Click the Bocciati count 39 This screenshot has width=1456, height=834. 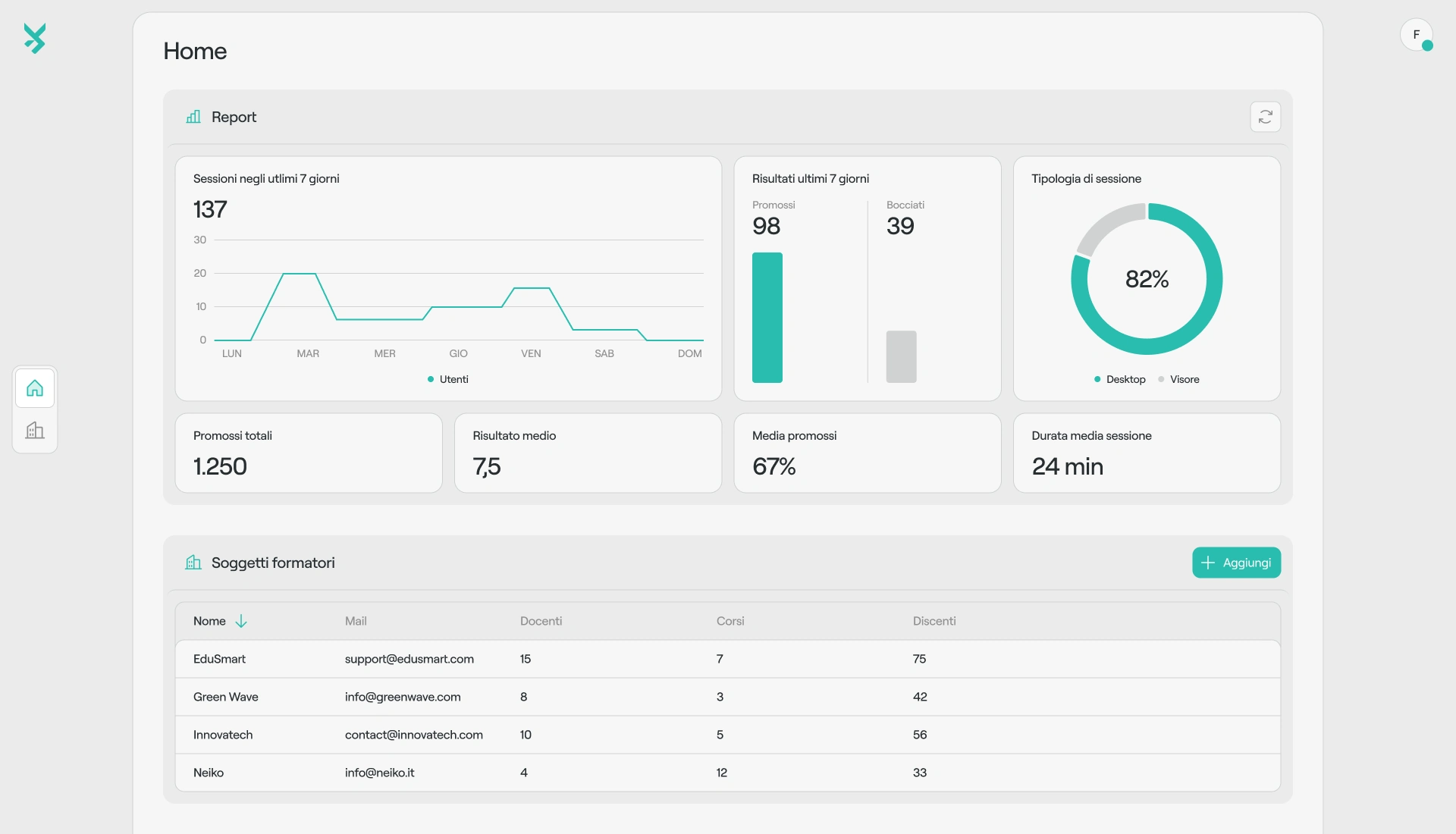point(901,226)
